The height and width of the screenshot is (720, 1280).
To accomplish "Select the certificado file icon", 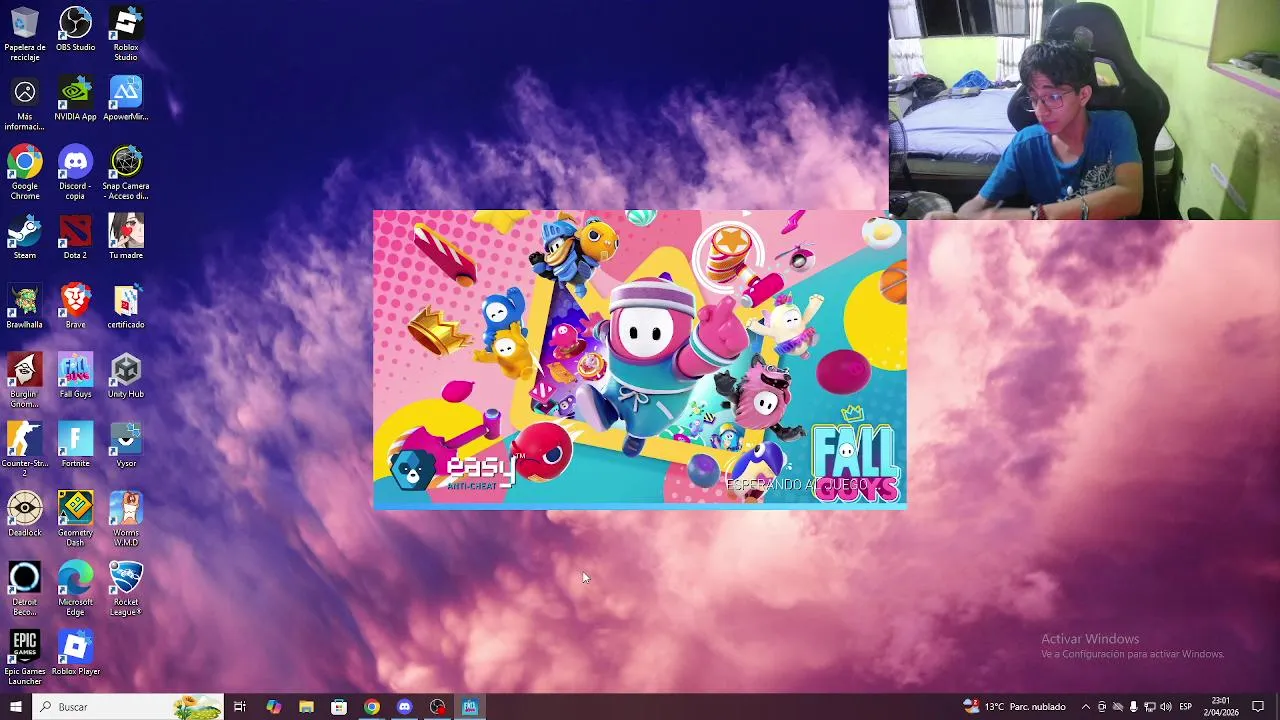I will pos(125,306).
